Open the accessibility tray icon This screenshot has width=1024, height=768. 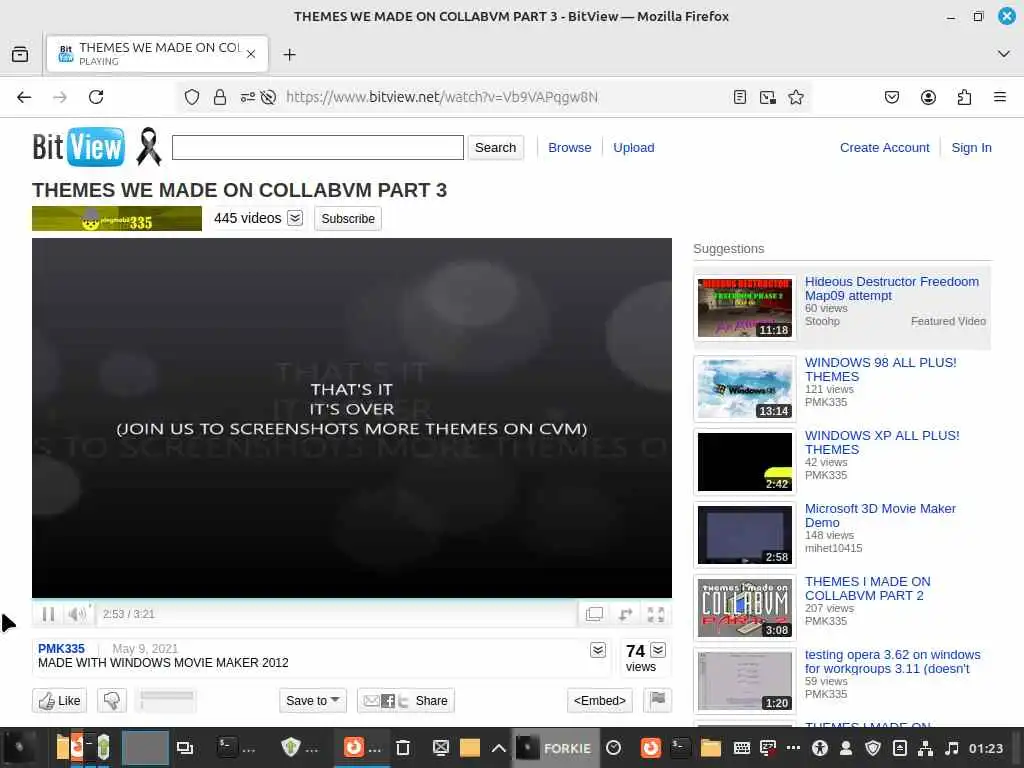820,748
